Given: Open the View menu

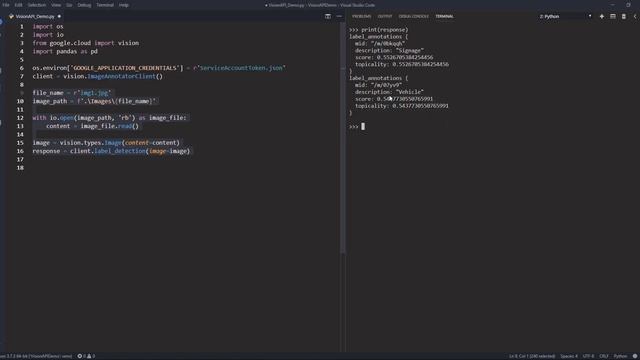Looking at the screenshot, I should tap(56, 5).
